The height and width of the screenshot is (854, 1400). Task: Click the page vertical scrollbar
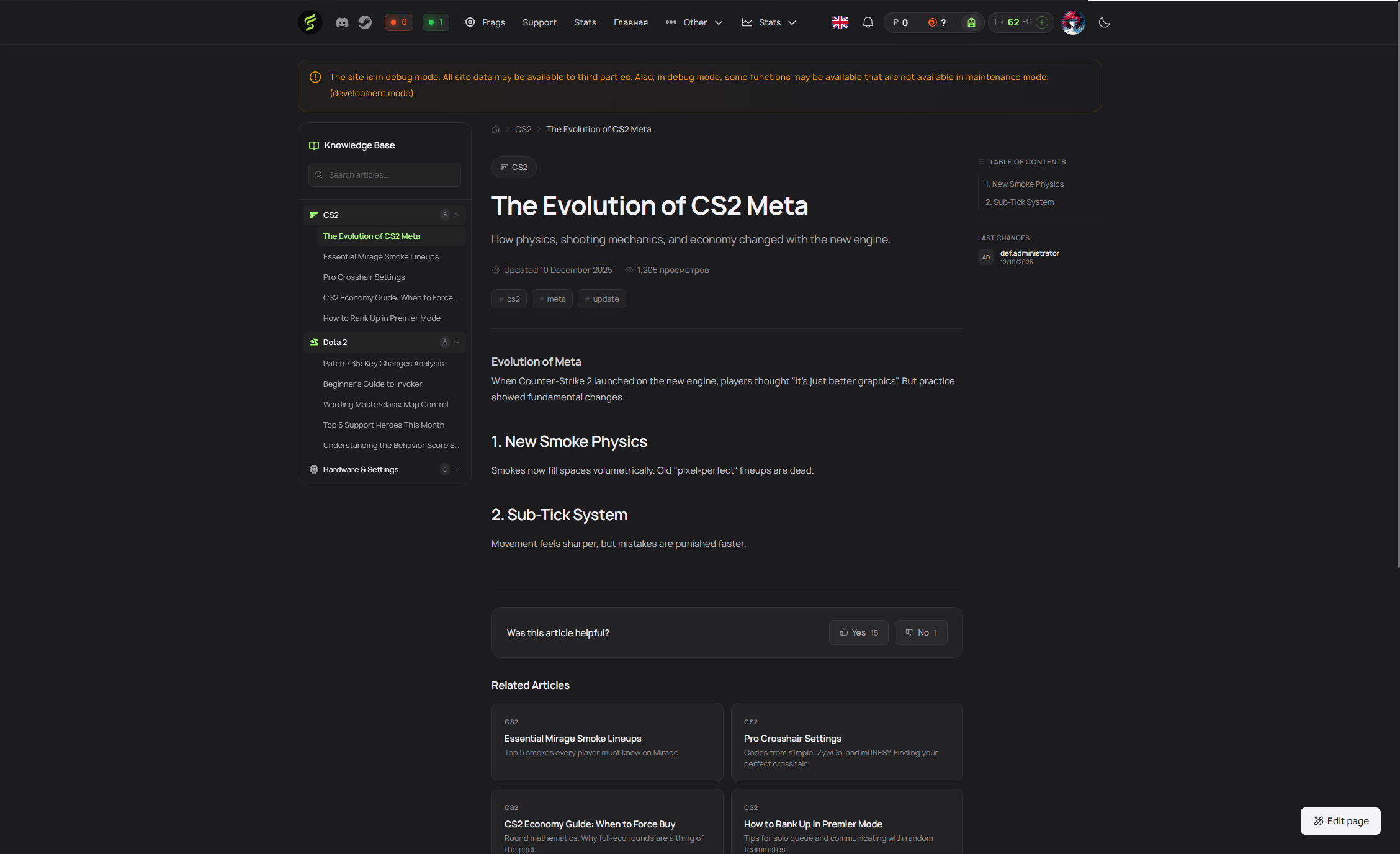[x=1398, y=285]
